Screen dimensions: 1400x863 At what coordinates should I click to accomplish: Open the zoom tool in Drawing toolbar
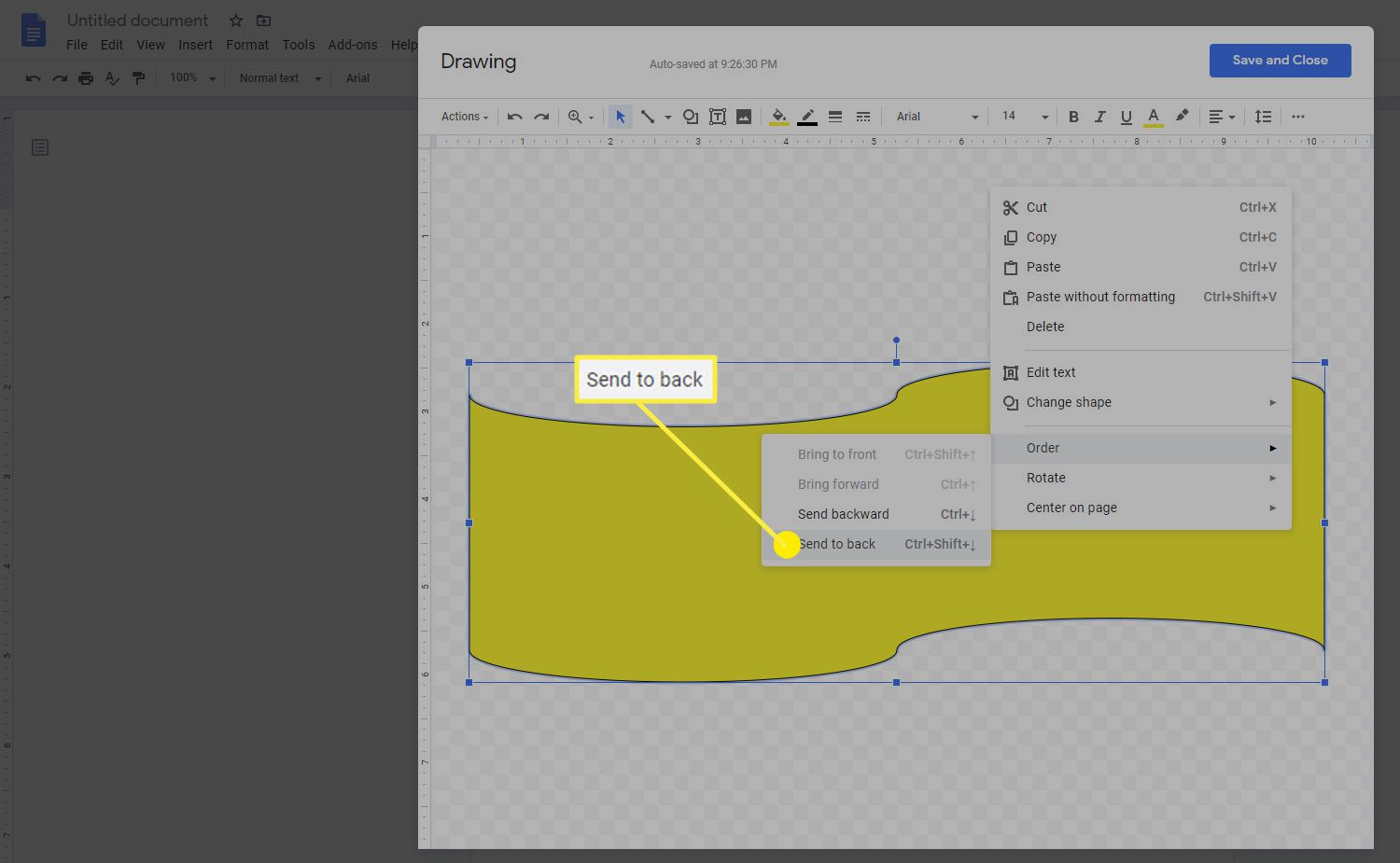pos(575,117)
